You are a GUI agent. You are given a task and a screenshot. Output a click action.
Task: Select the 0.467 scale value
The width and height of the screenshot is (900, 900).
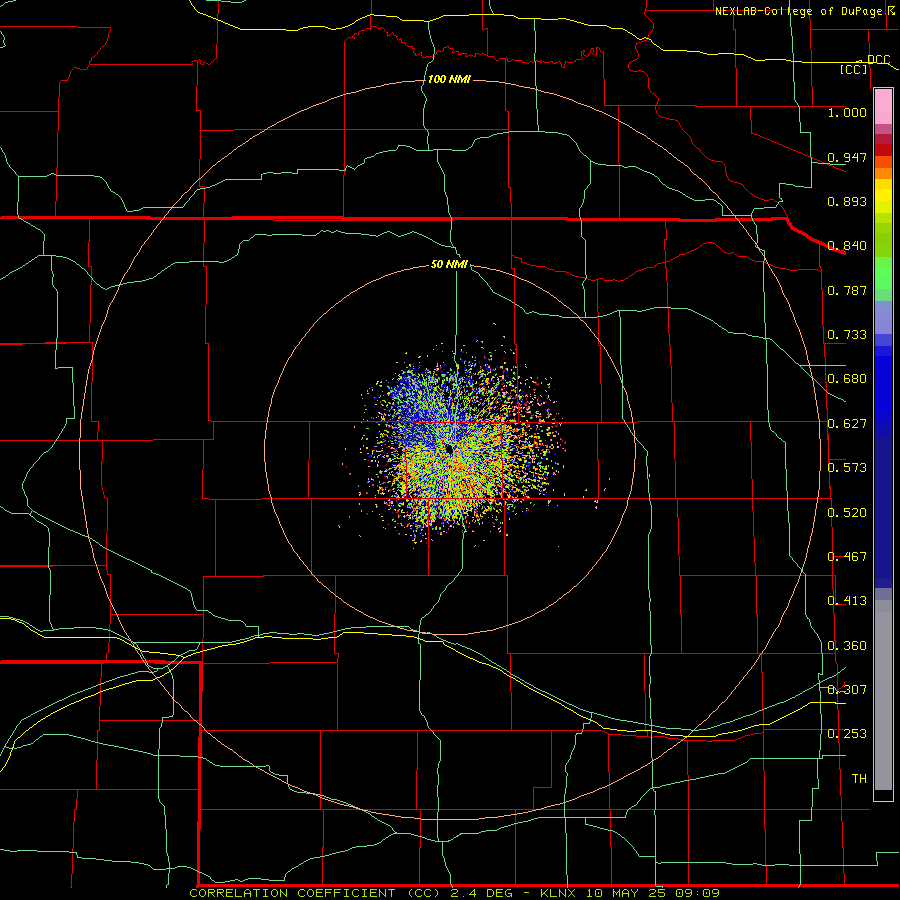(x=847, y=557)
